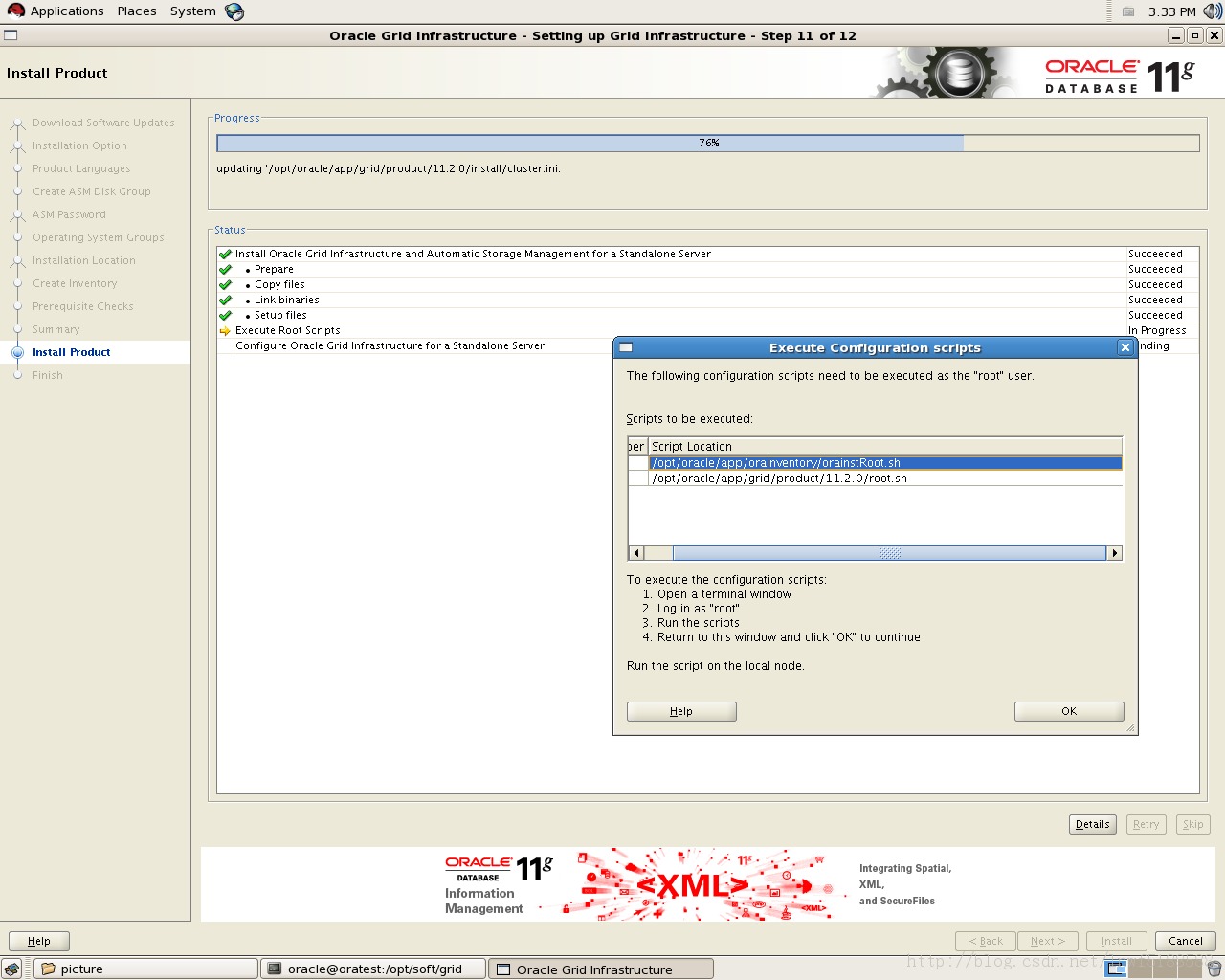Select Summary step in sidebar
1225x980 pixels.
click(56, 329)
